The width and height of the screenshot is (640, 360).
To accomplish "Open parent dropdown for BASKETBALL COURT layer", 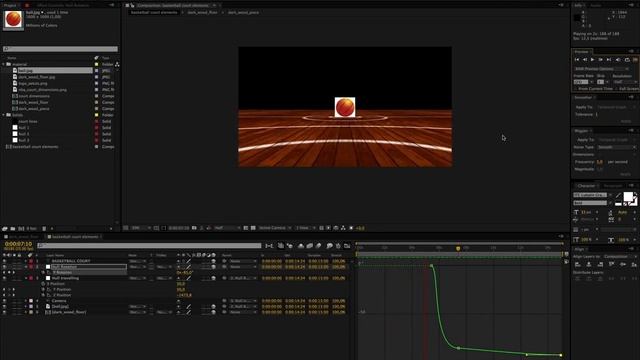I will point(243,261).
